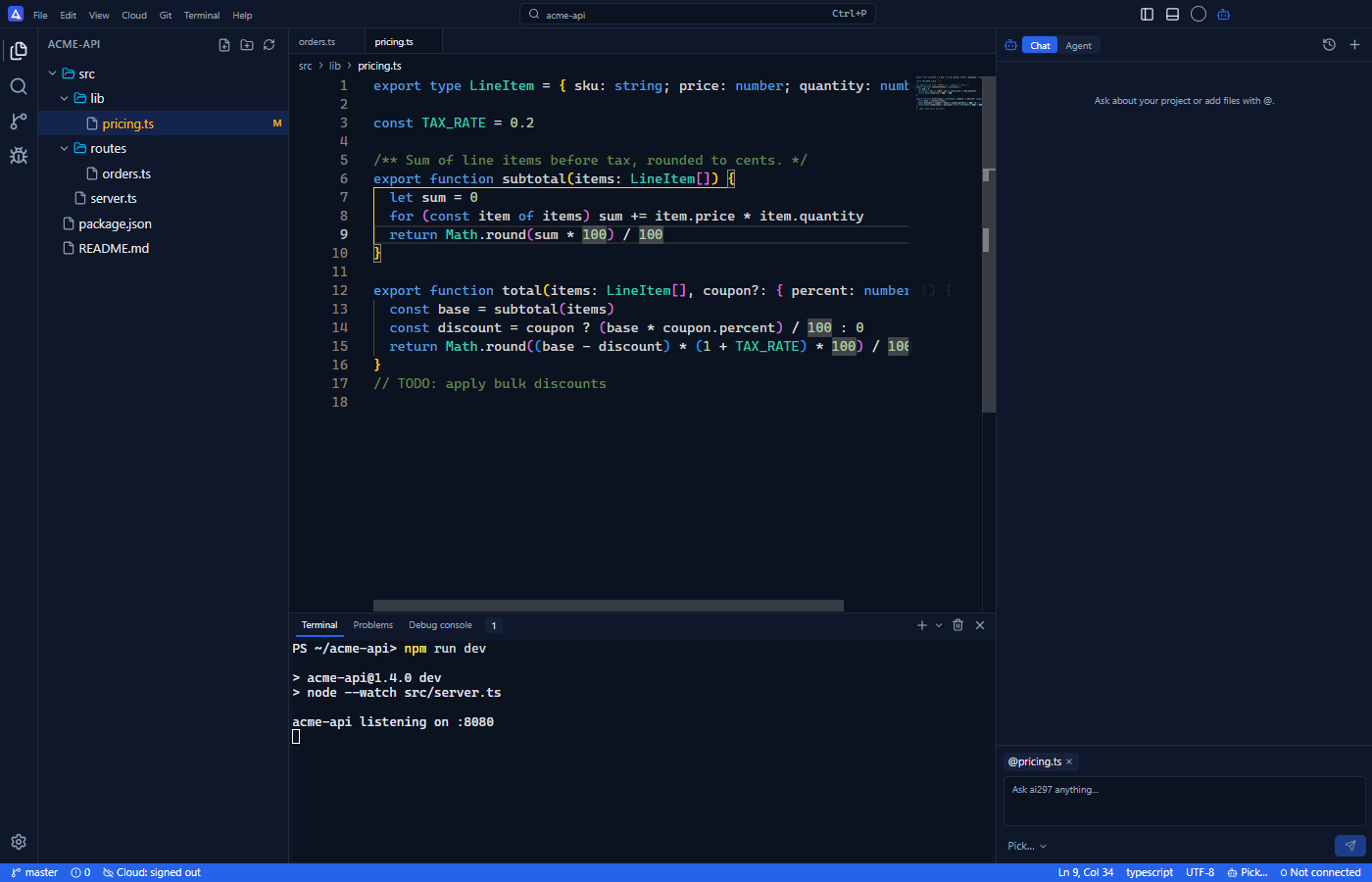Close the terminal panel
The height and width of the screenshot is (882, 1372).
coord(980,625)
